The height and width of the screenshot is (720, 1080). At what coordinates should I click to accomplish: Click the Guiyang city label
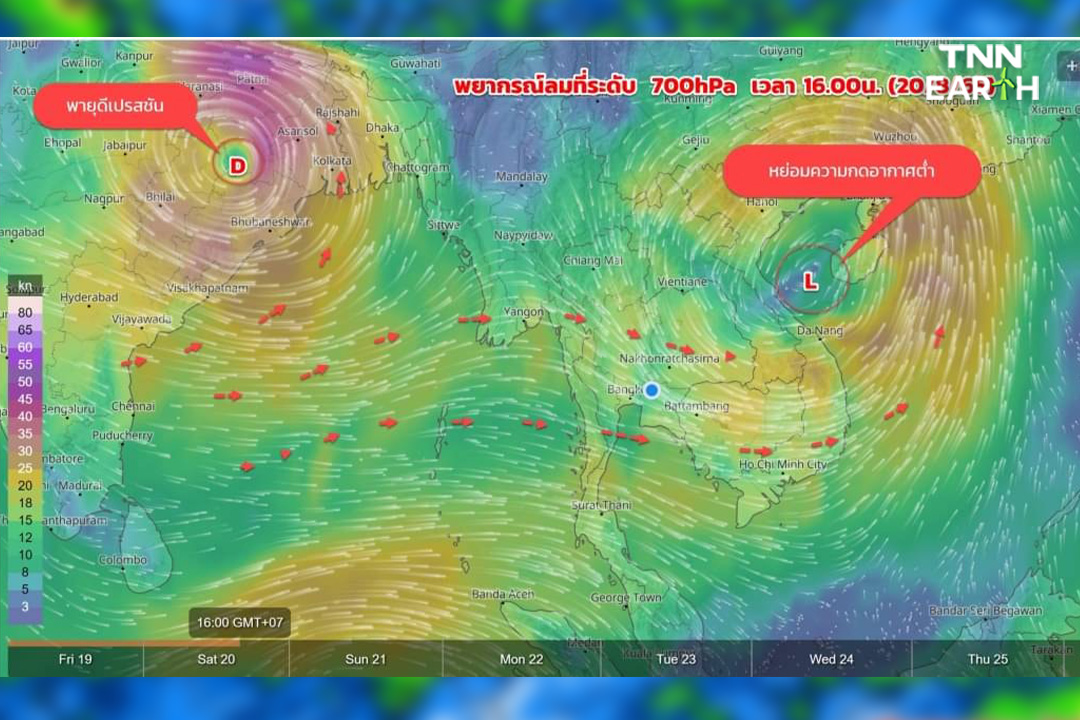(780, 51)
